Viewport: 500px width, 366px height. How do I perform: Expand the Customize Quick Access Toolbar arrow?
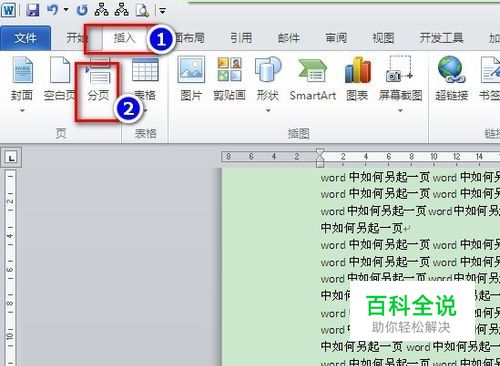coord(162,11)
